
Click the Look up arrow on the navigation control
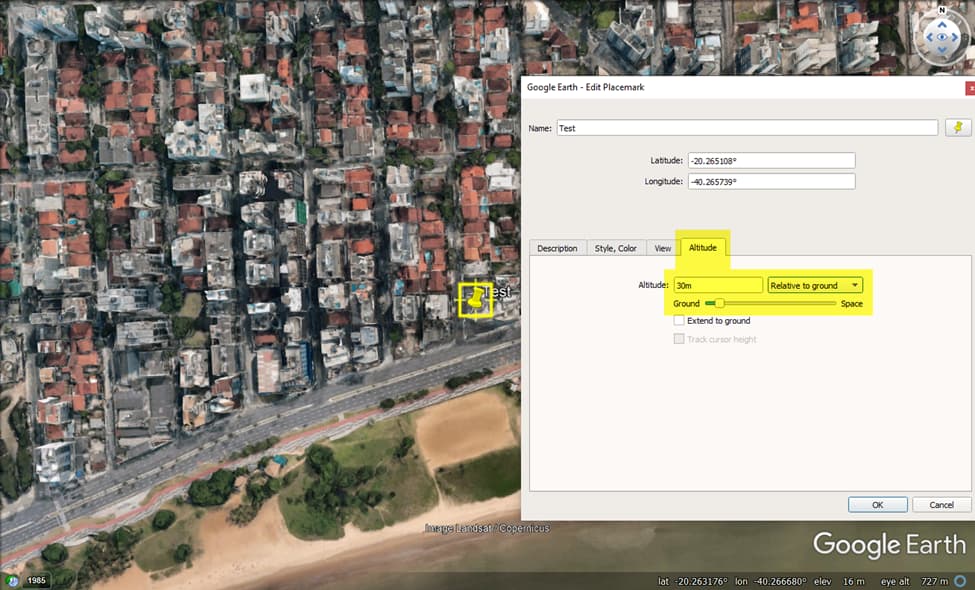(942, 25)
